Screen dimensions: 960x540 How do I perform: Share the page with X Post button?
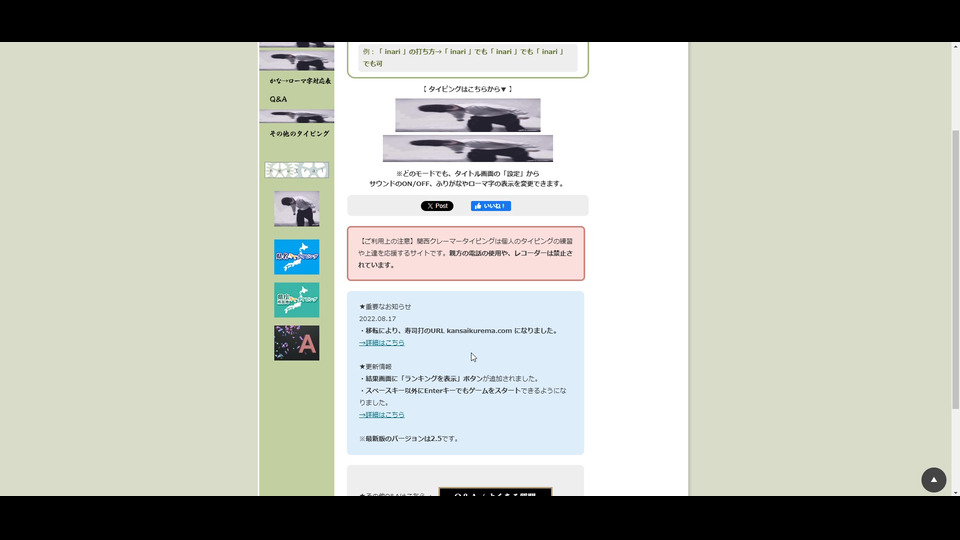click(x=437, y=206)
